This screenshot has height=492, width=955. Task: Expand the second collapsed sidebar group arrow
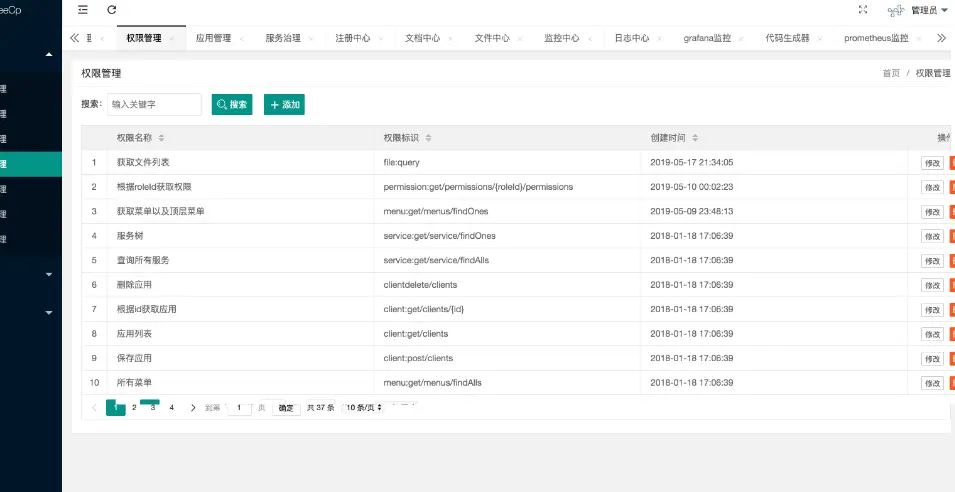[49, 312]
